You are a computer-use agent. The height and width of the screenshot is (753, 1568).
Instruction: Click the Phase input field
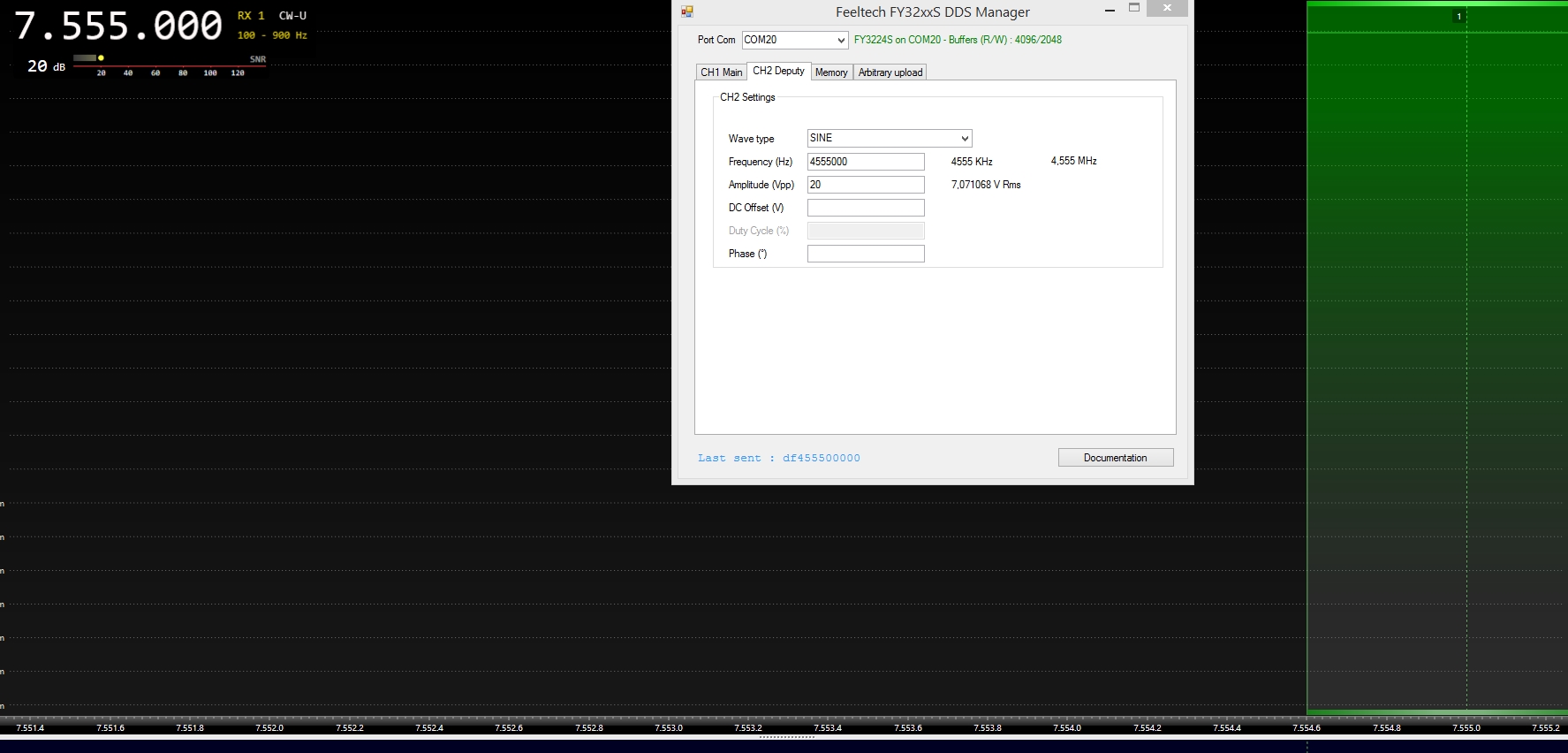click(x=866, y=254)
